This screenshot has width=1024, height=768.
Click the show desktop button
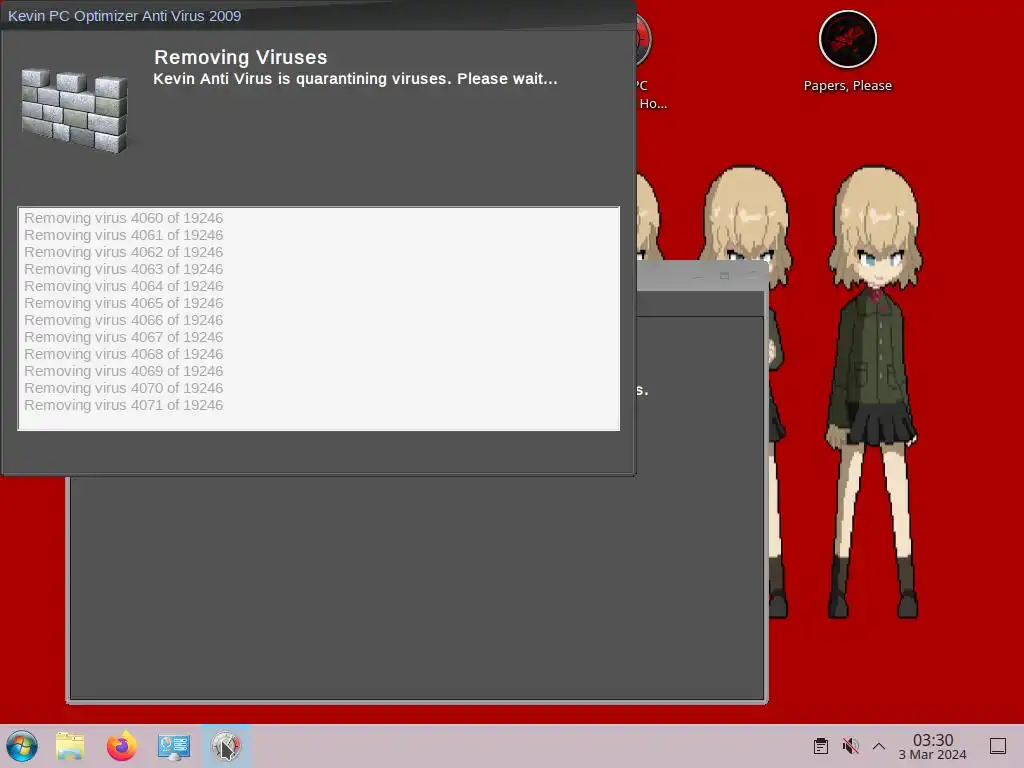click(x=998, y=746)
